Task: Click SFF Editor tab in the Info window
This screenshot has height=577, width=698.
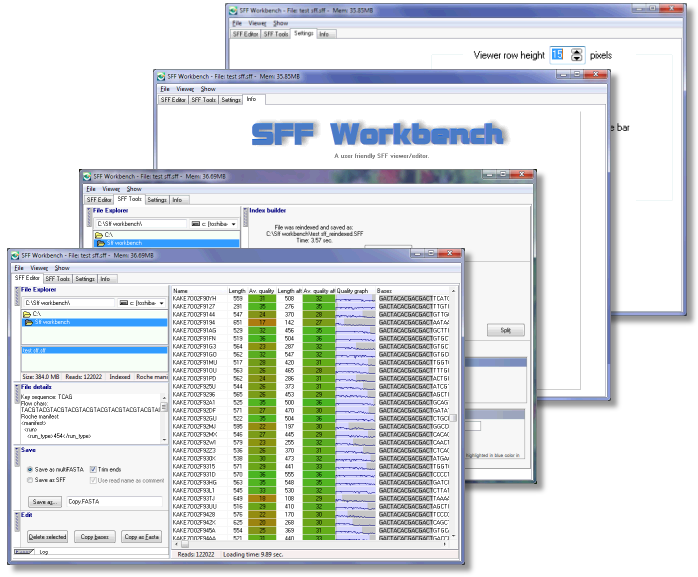Action: pos(173,100)
